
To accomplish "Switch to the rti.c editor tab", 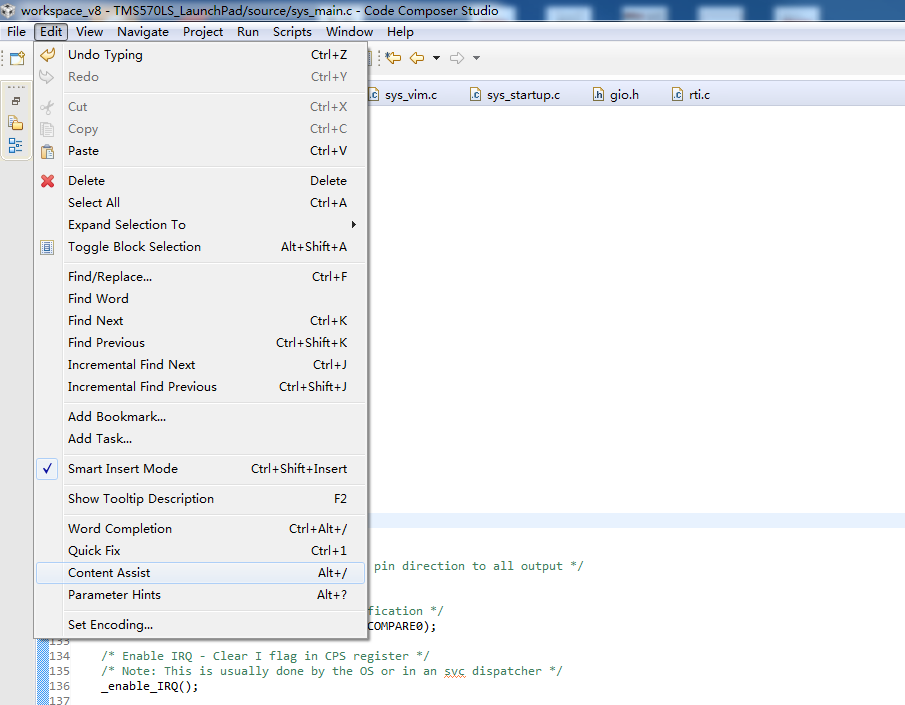I will tap(691, 95).
